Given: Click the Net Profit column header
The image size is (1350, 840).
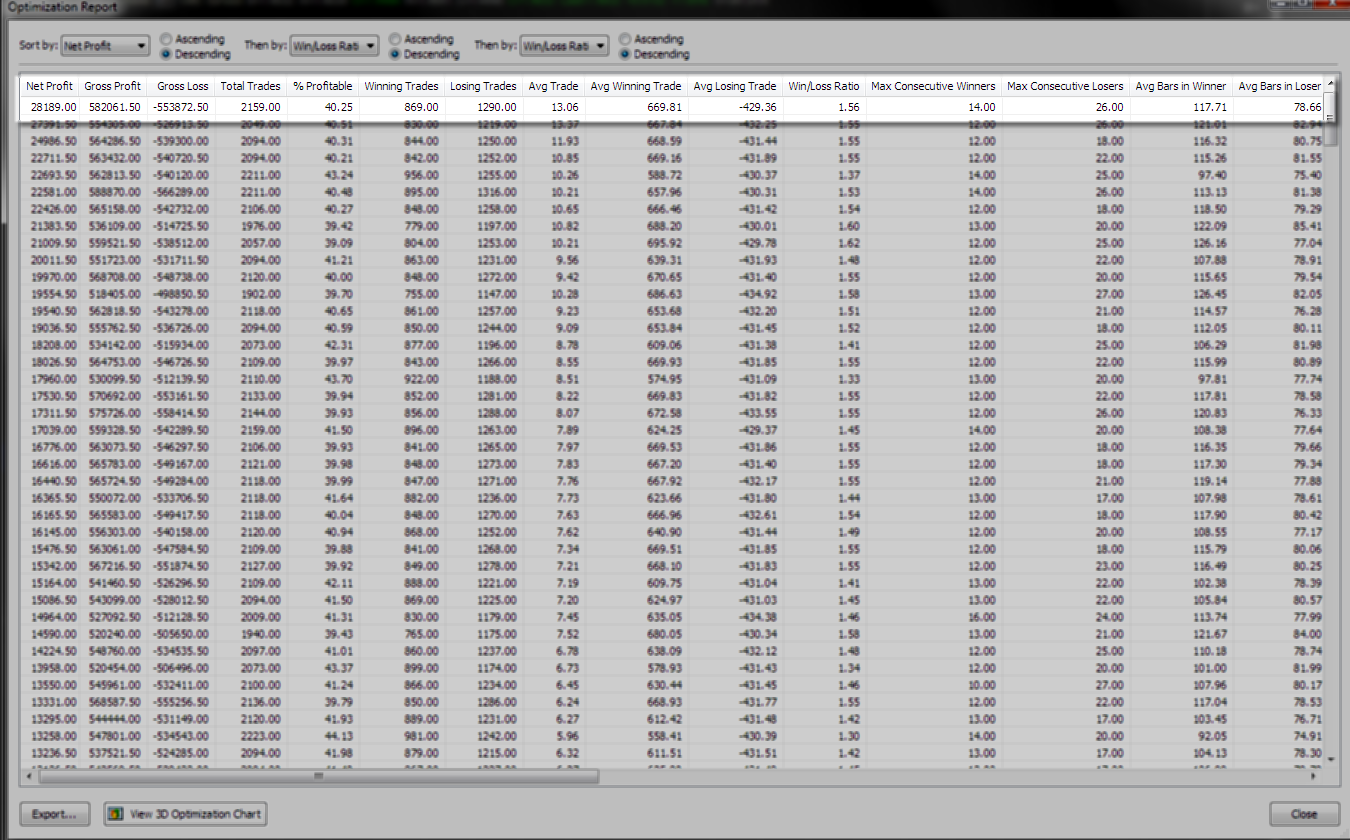Looking at the screenshot, I should (x=50, y=86).
